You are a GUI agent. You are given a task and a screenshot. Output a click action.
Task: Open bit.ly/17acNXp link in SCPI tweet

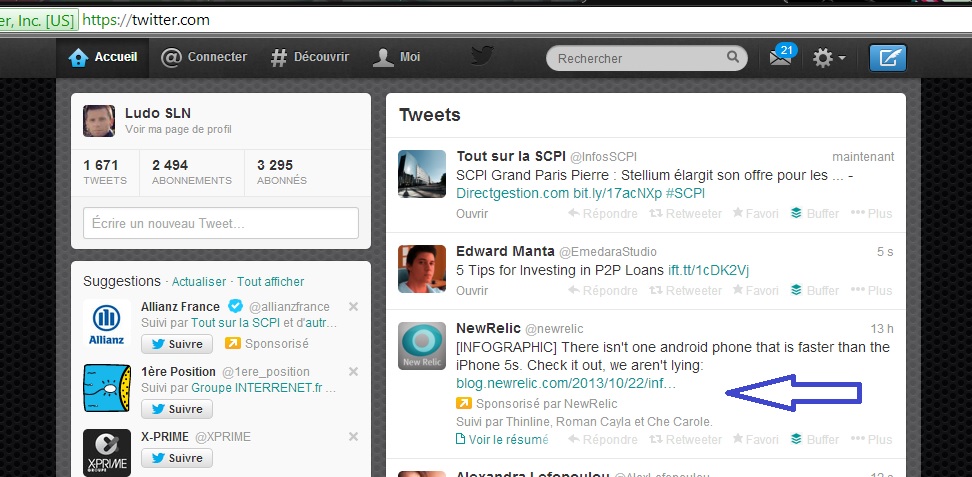(x=617, y=194)
